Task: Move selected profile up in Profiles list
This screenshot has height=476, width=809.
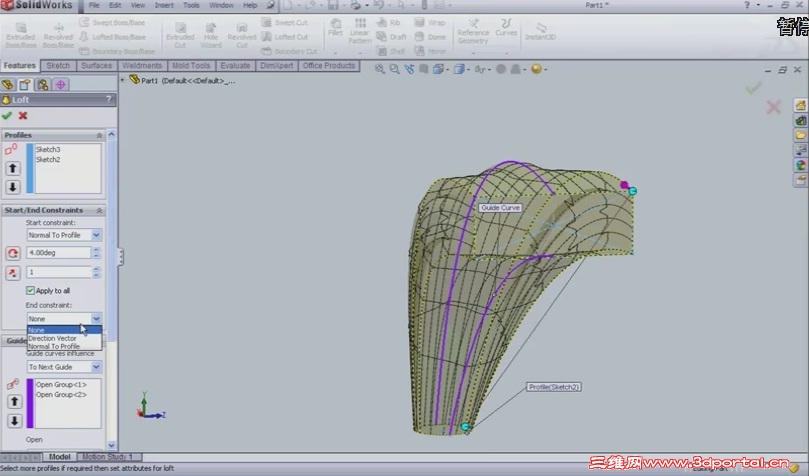Action: pos(13,168)
